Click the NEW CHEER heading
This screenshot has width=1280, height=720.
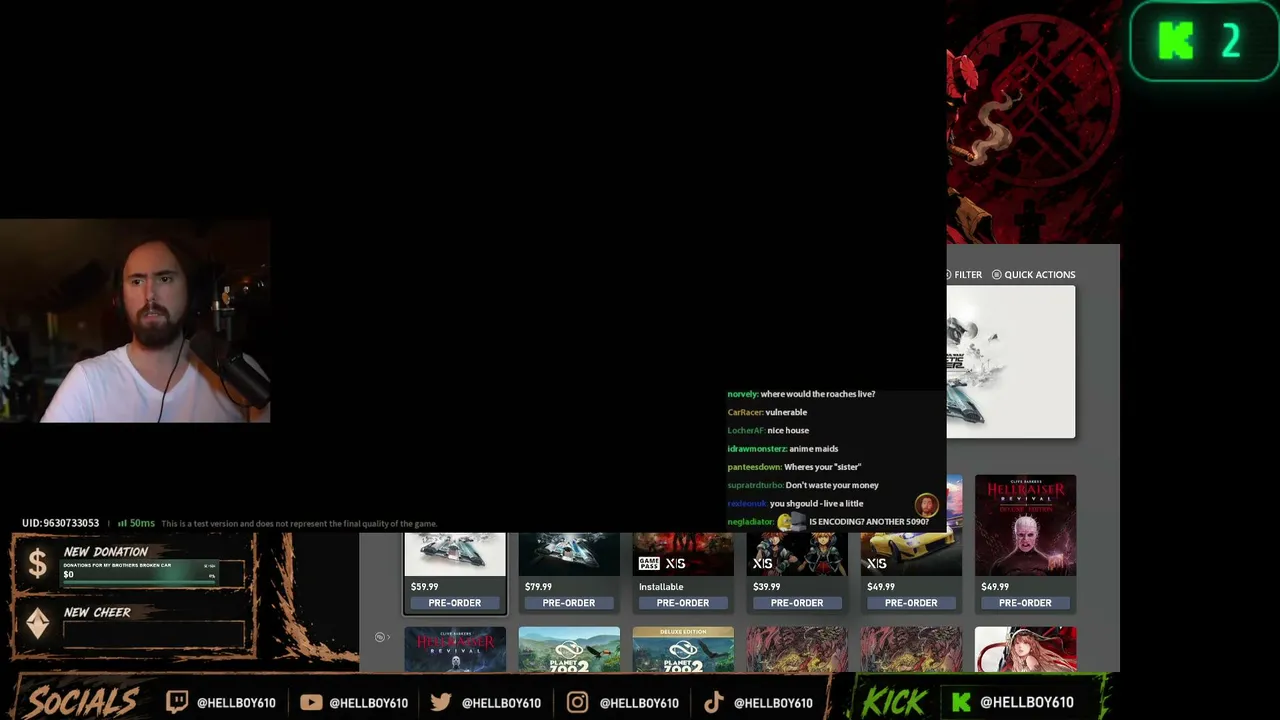(x=97, y=612)
